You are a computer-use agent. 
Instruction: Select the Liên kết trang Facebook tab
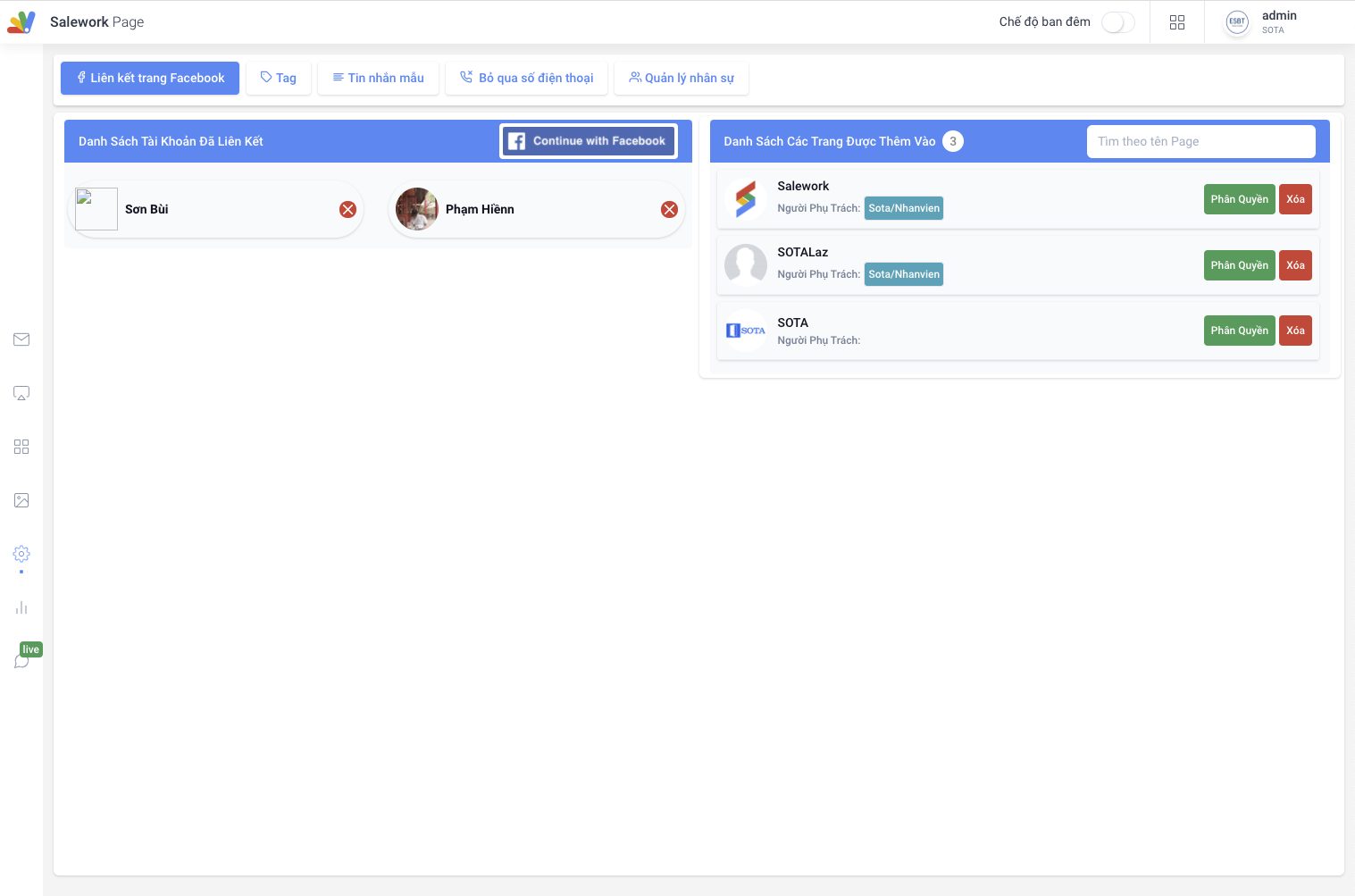point(150,78)
